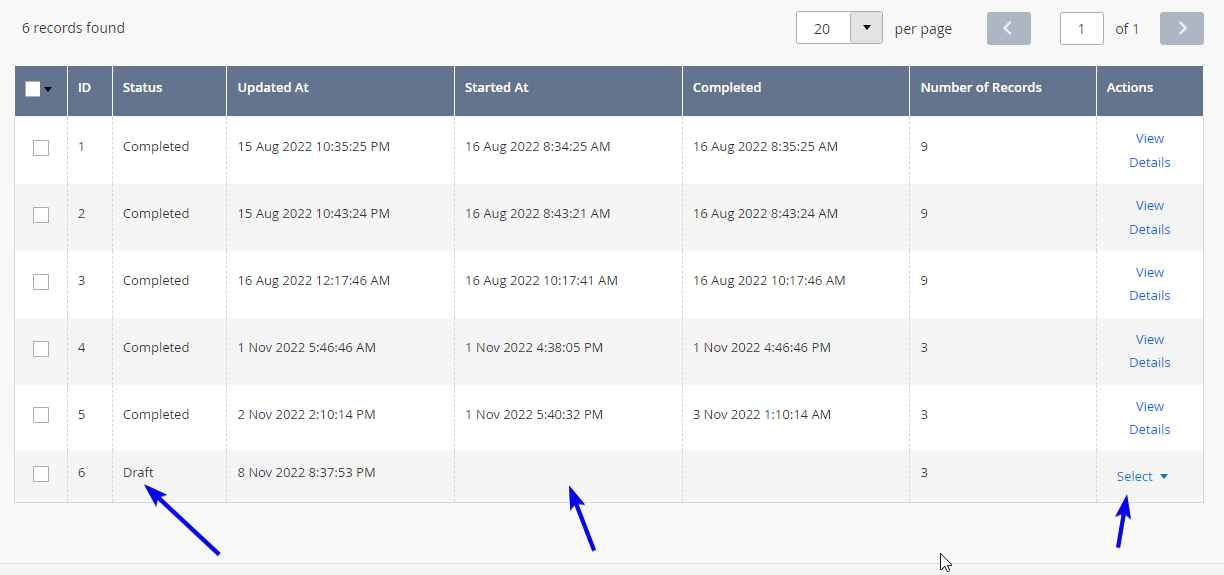Click the per page value 20 field
Viewport: 1224px width, 575px height.
823,28
